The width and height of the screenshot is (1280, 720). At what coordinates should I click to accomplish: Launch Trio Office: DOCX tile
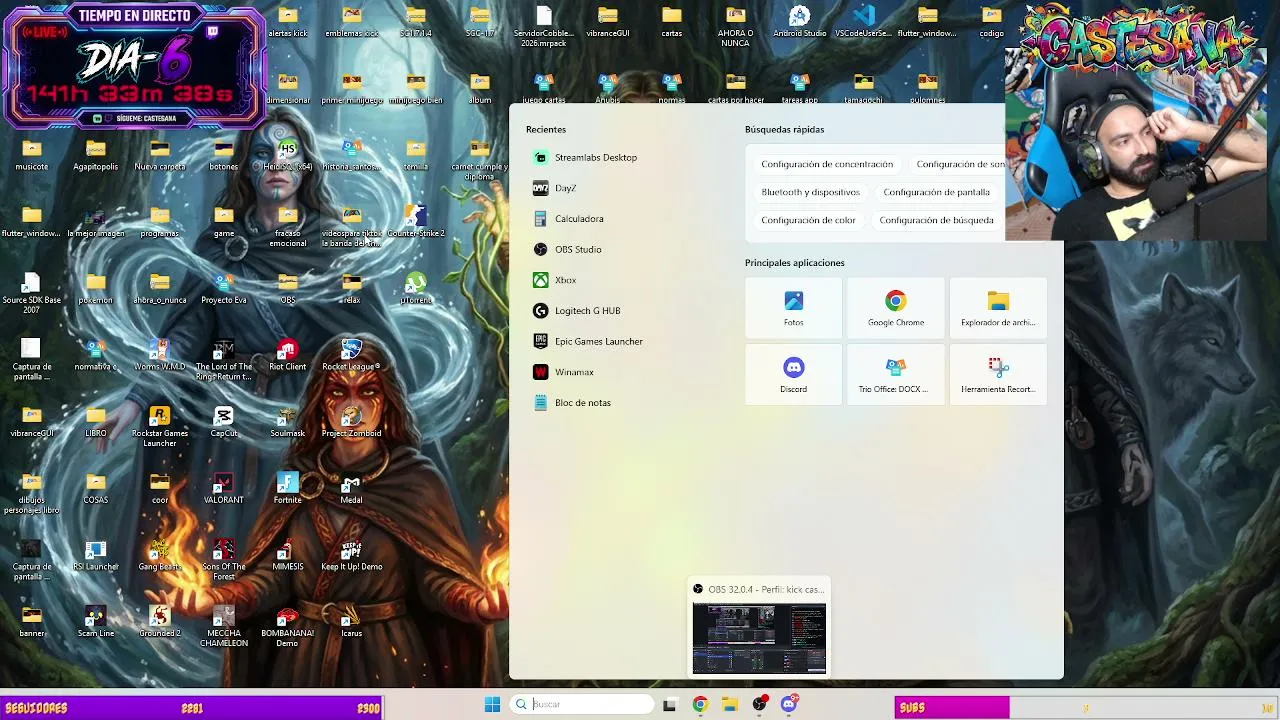tap(896, 375)
